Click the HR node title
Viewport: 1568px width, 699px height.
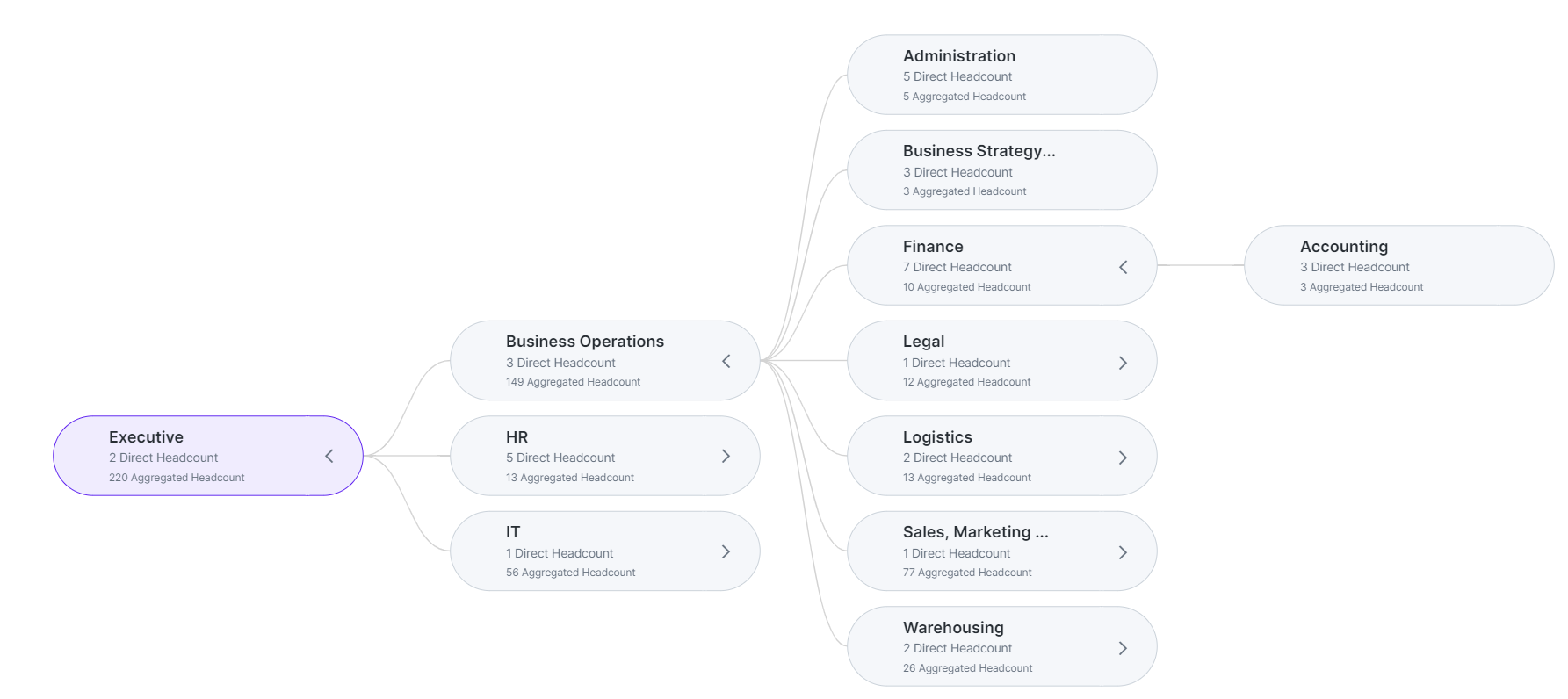tap(517, 437)
